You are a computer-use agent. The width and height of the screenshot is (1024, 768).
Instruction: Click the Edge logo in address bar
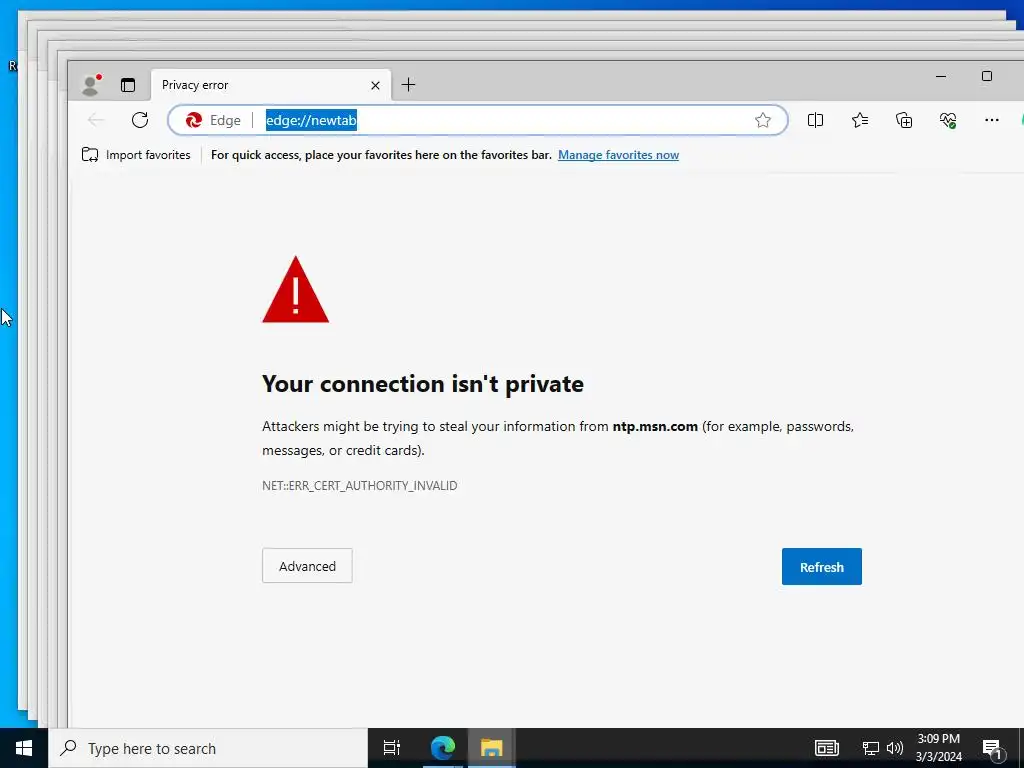[x=193, y=120]
